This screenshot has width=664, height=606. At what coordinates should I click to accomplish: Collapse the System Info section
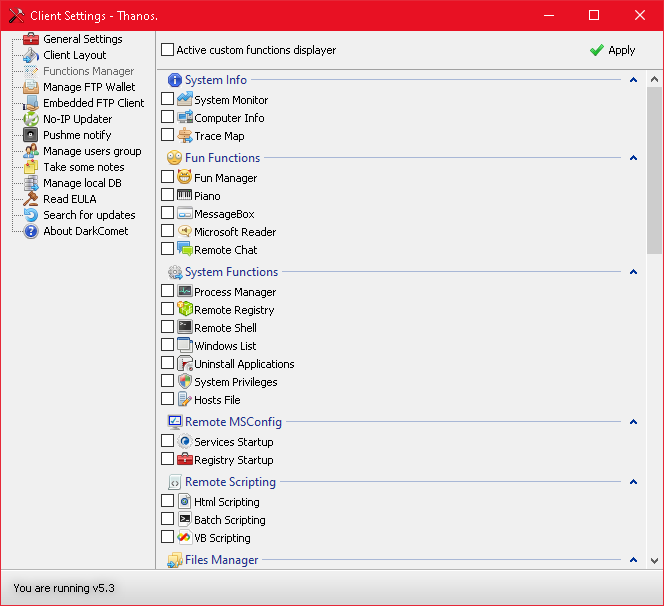click(x=634, y=80)
